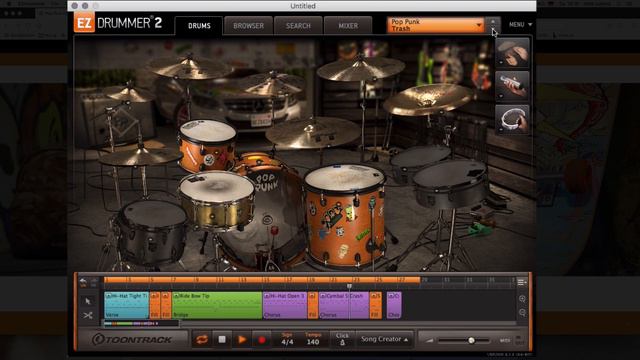Image resolution: width=640 pixels, height=360 pixels.
Task: Expand the Song Creator panel
Action: pos(384,339)
